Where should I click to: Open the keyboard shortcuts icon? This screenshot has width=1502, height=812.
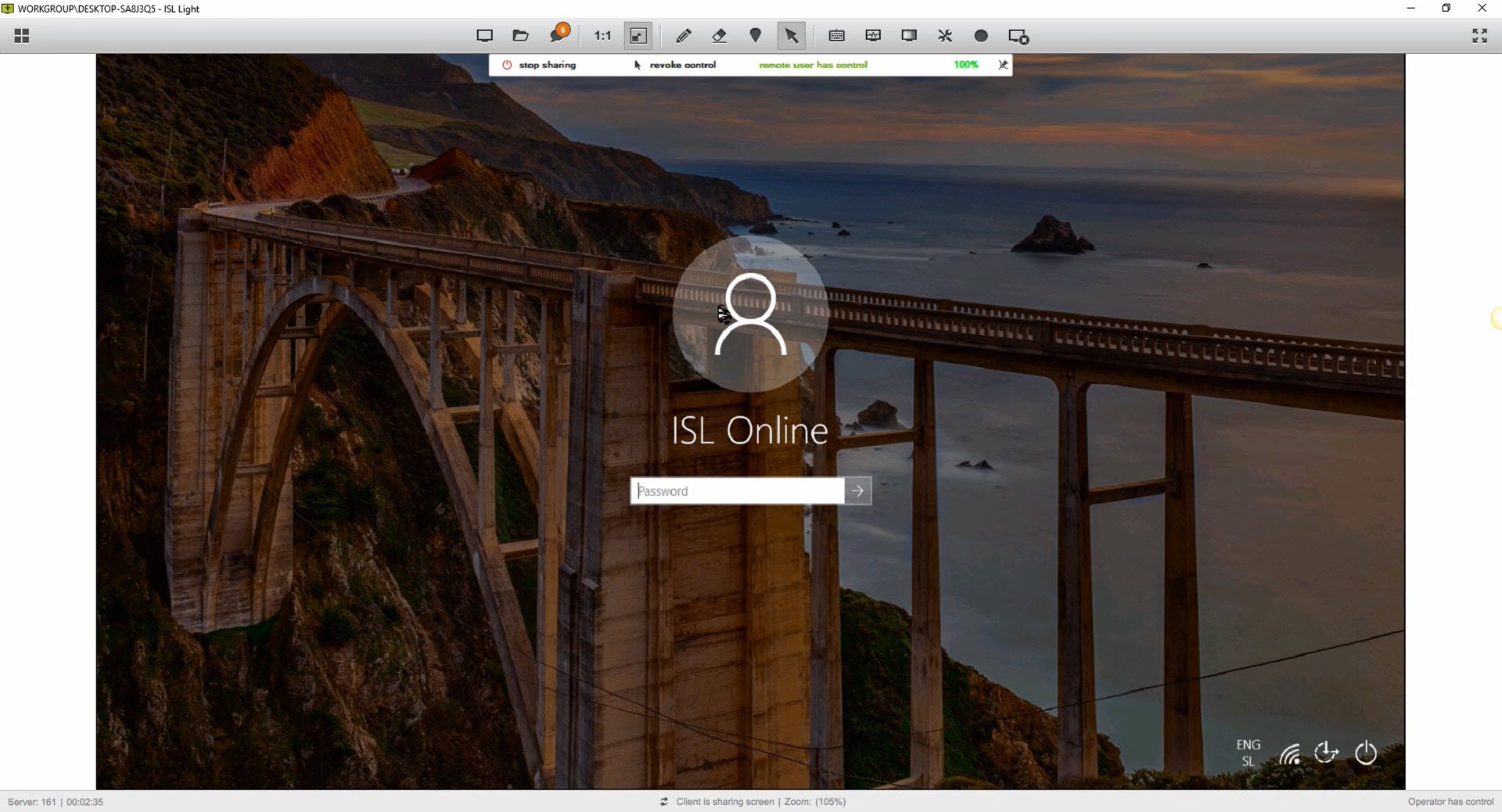836,35
